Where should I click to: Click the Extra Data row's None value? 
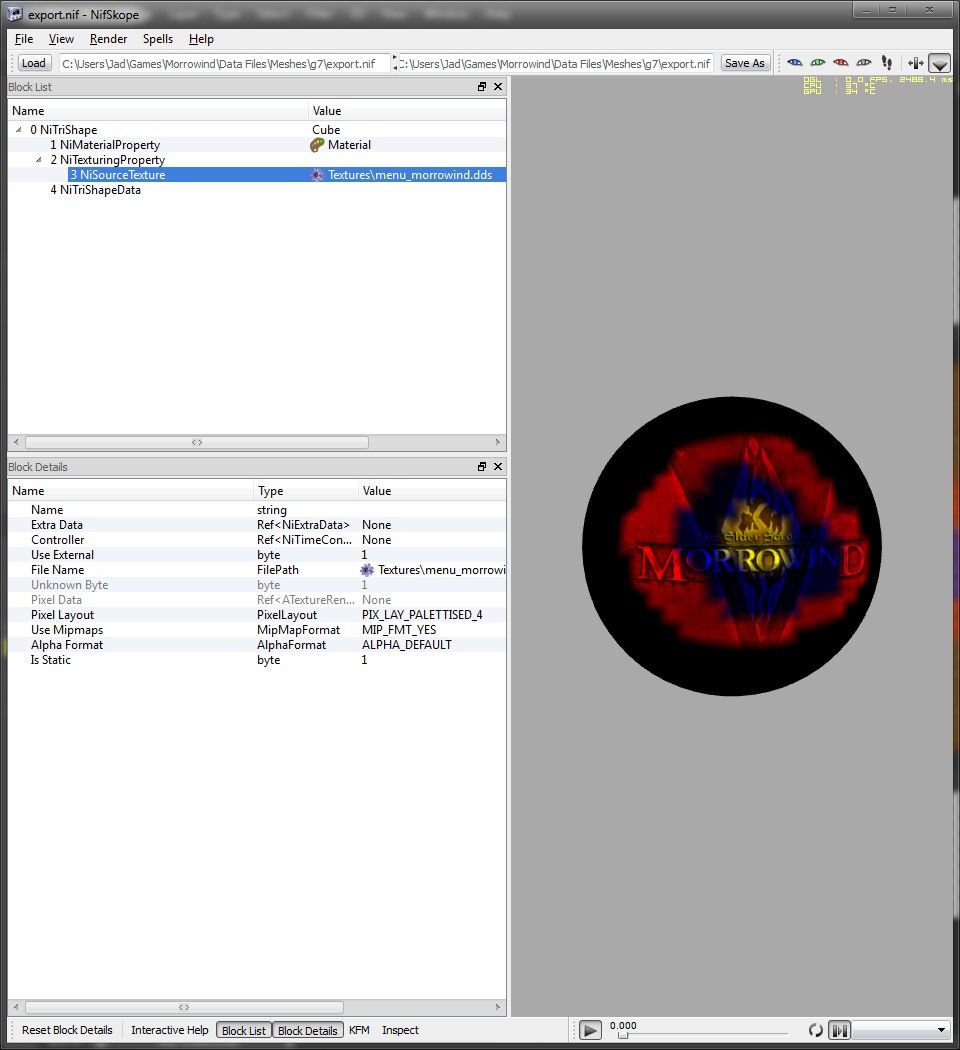click(x=377, y=525)
